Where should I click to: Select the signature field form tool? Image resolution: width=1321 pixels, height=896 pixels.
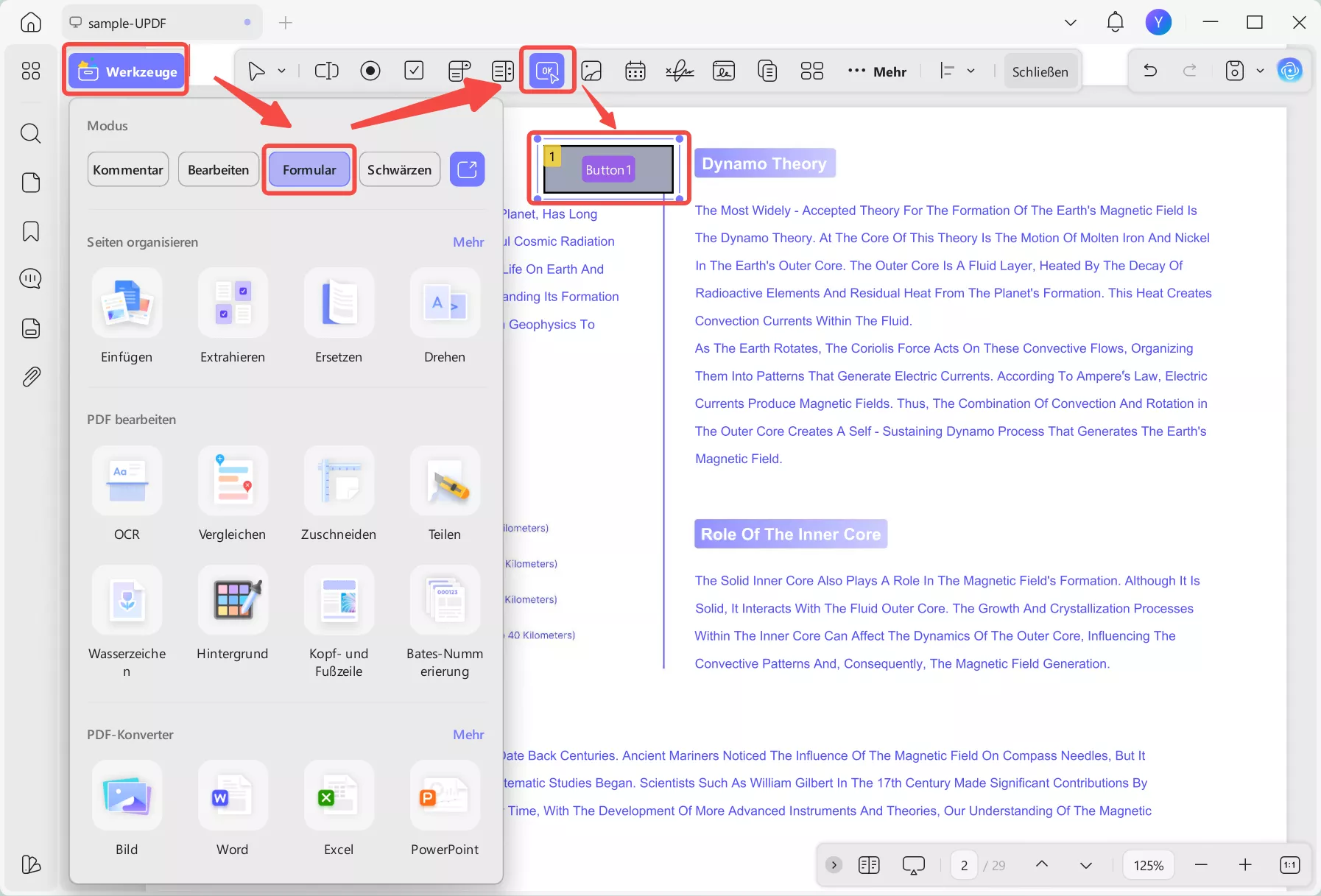(680, 71)
